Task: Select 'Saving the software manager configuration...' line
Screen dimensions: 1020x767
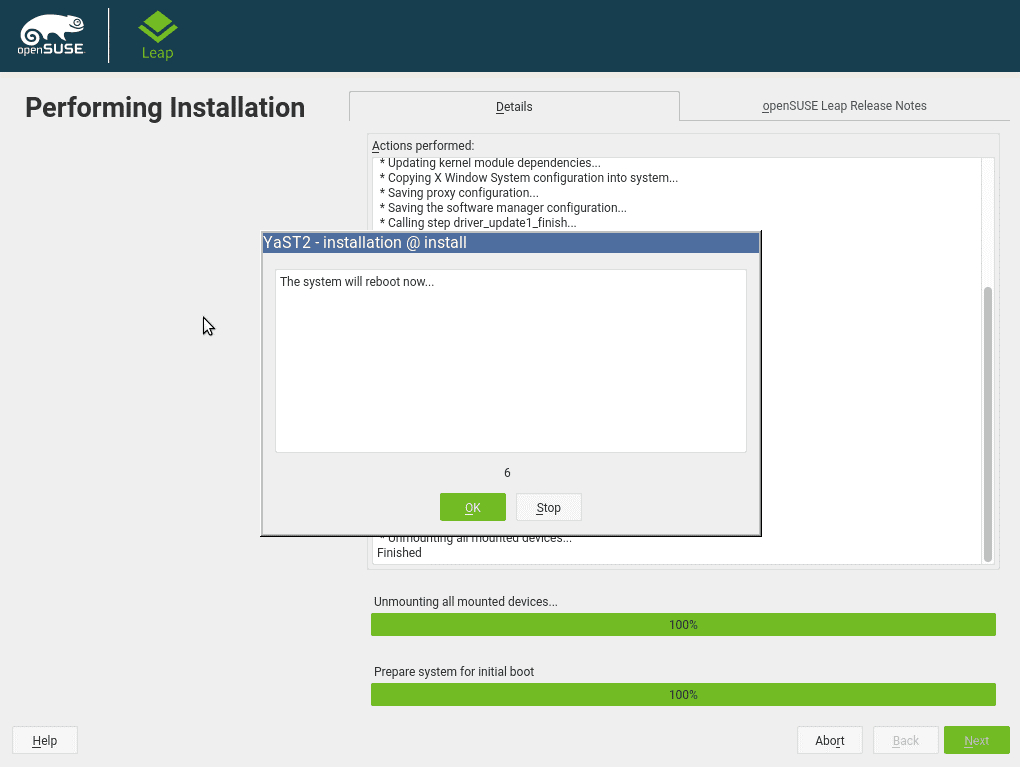Action: click(503, 208)
